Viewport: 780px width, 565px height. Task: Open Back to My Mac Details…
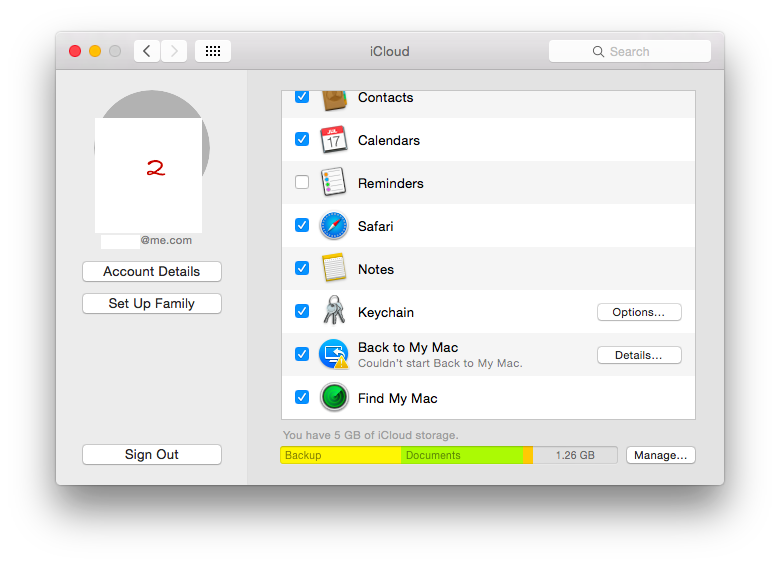(639, 355)
